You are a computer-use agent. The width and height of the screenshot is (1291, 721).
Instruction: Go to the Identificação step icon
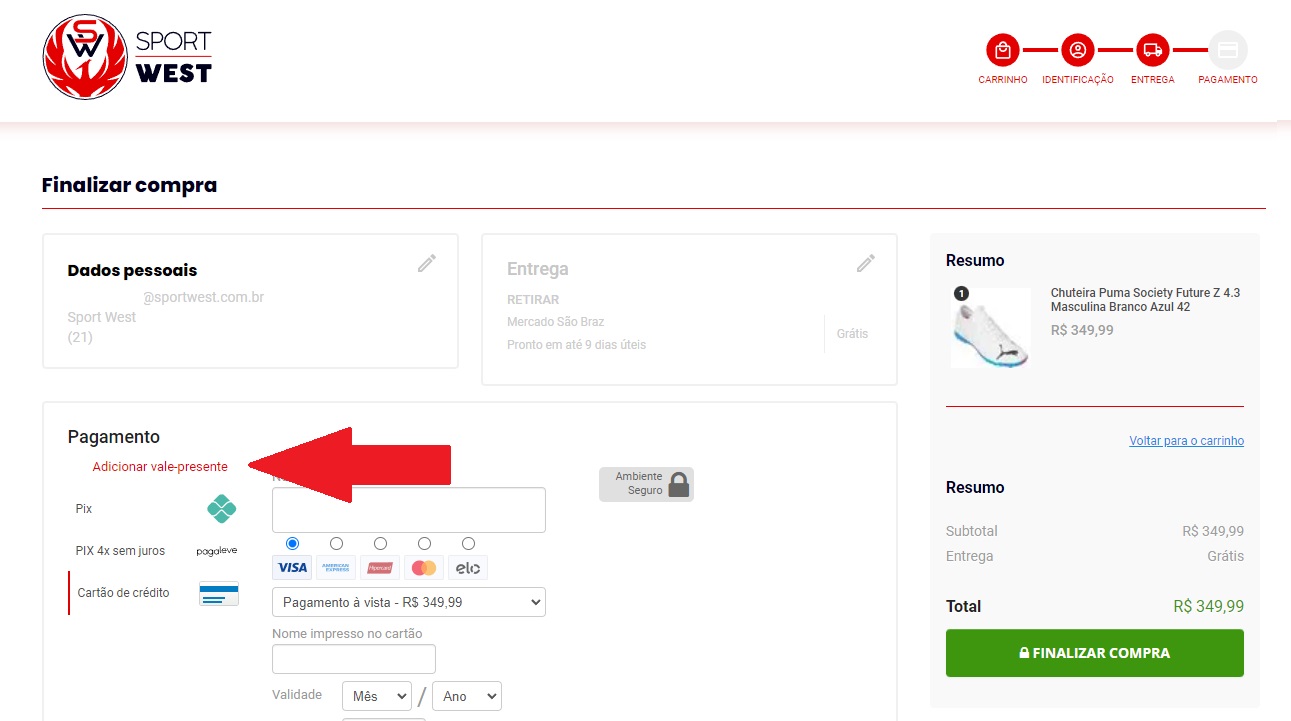click(x=1077, y=49)
